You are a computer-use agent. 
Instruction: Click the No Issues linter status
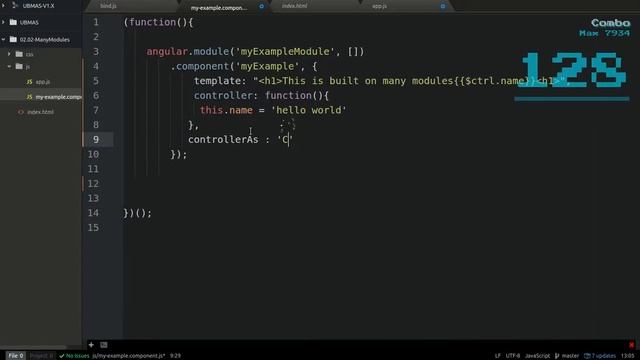pos(74,356)
